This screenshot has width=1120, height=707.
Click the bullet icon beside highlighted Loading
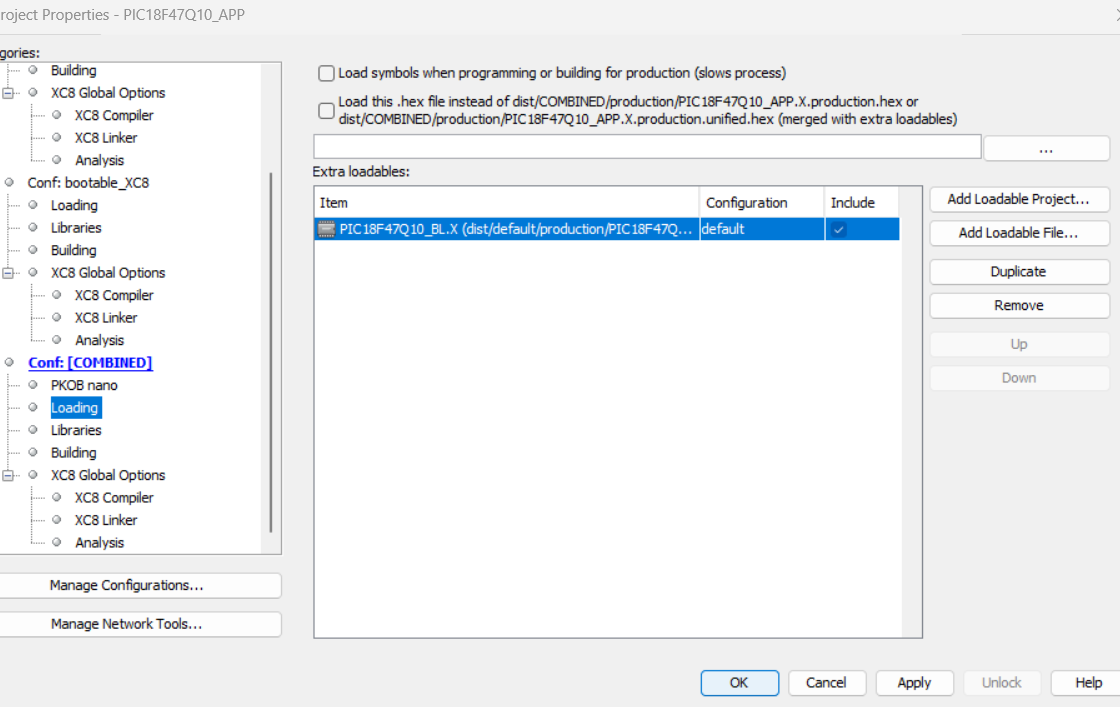point(33,408)
